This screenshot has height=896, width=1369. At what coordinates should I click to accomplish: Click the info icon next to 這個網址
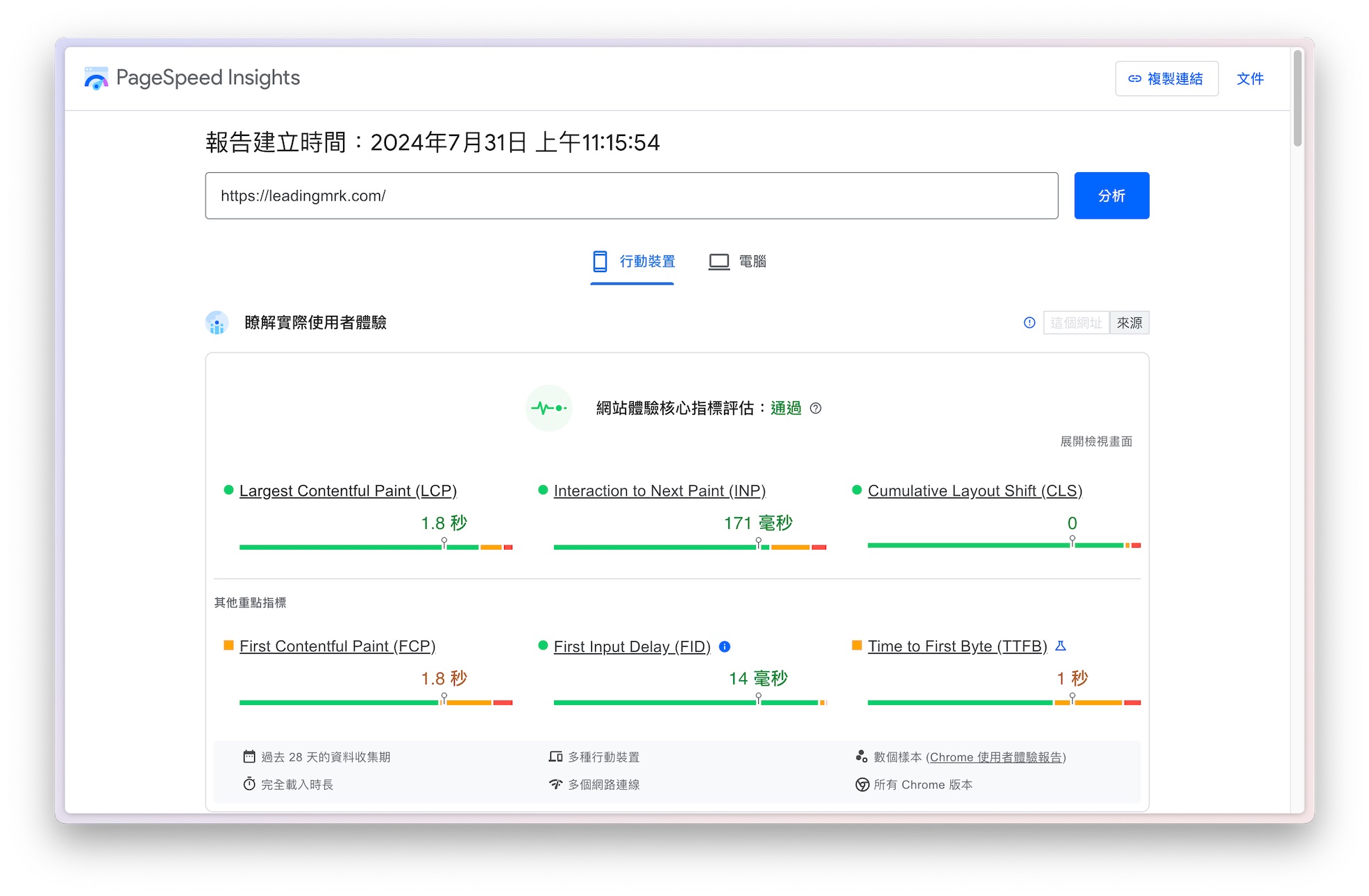click(x=1030, y=323)
